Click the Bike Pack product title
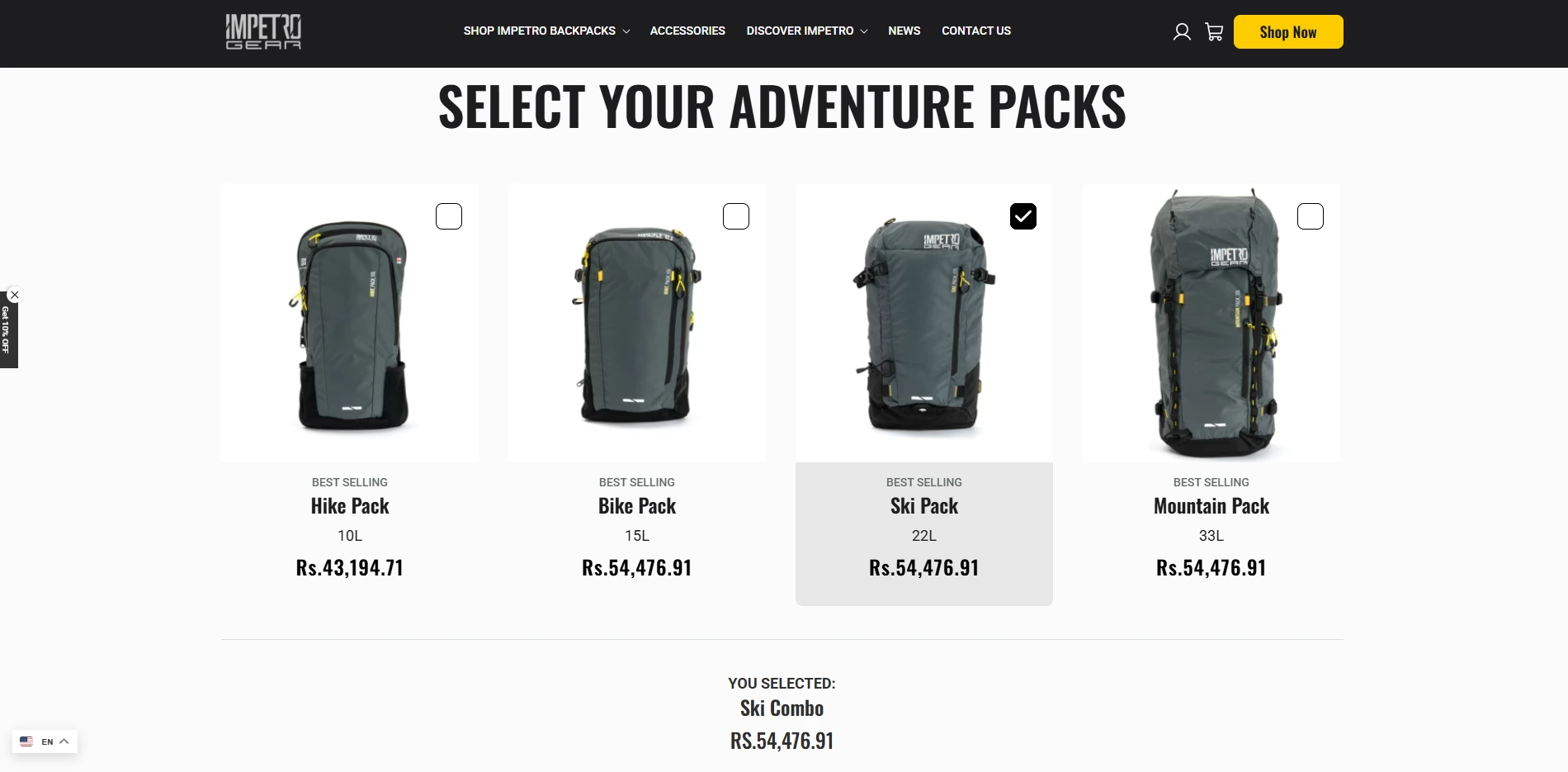 click(x=637, y=506)
